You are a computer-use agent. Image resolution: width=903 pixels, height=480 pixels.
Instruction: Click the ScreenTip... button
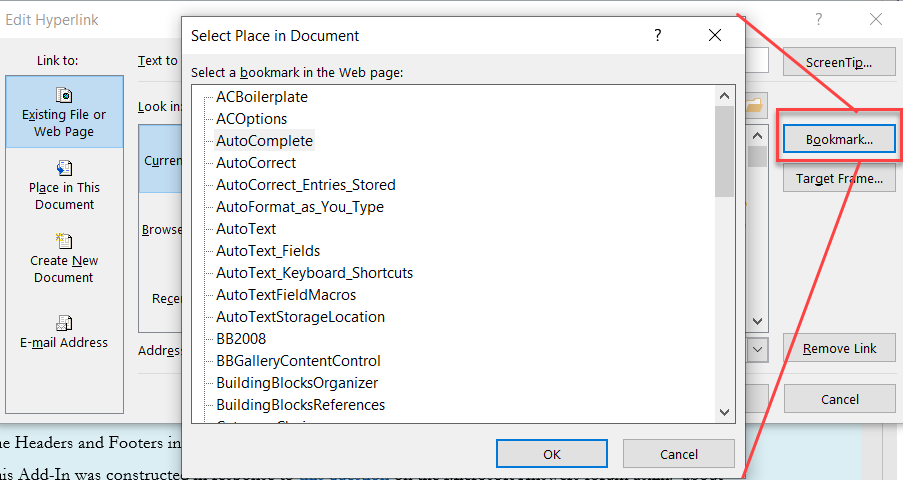click(839, 62)
